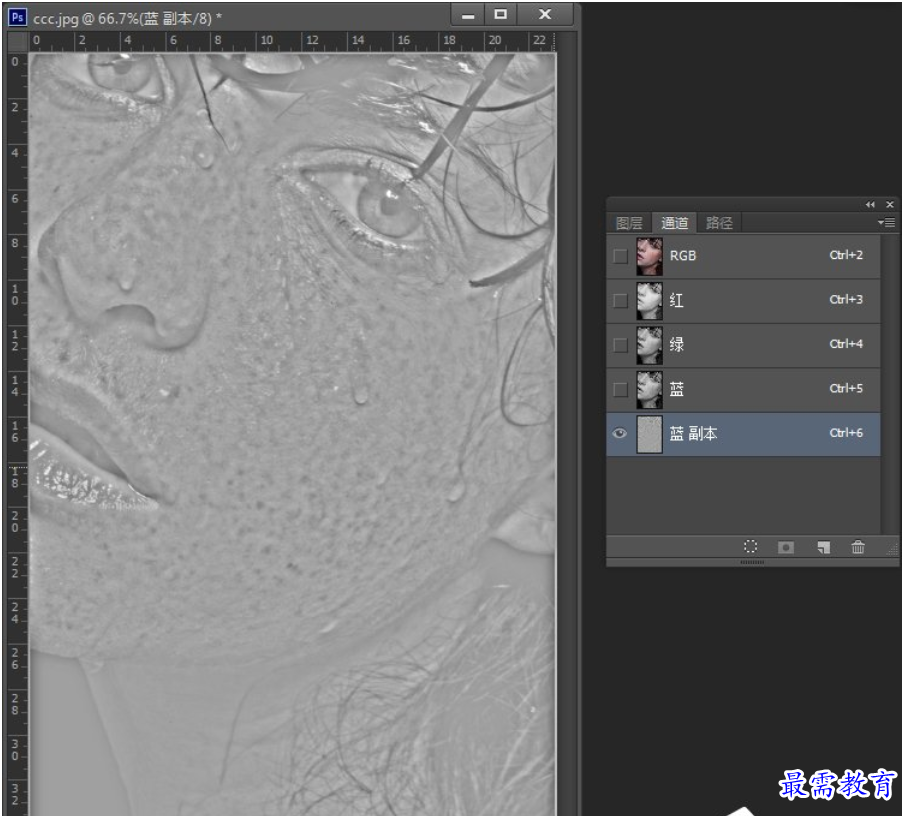Save selection as channel icon
The width and height of the screenshot is (903, 816).
[786, 547]
